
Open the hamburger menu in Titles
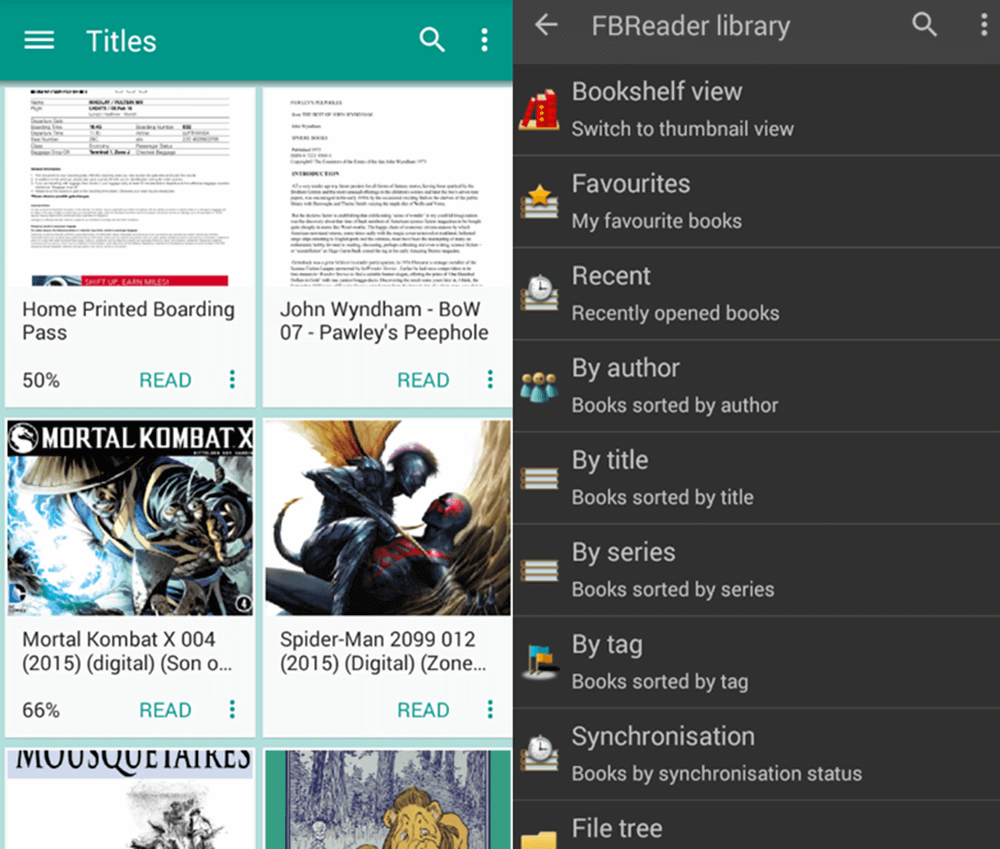[x=39, y=40]
